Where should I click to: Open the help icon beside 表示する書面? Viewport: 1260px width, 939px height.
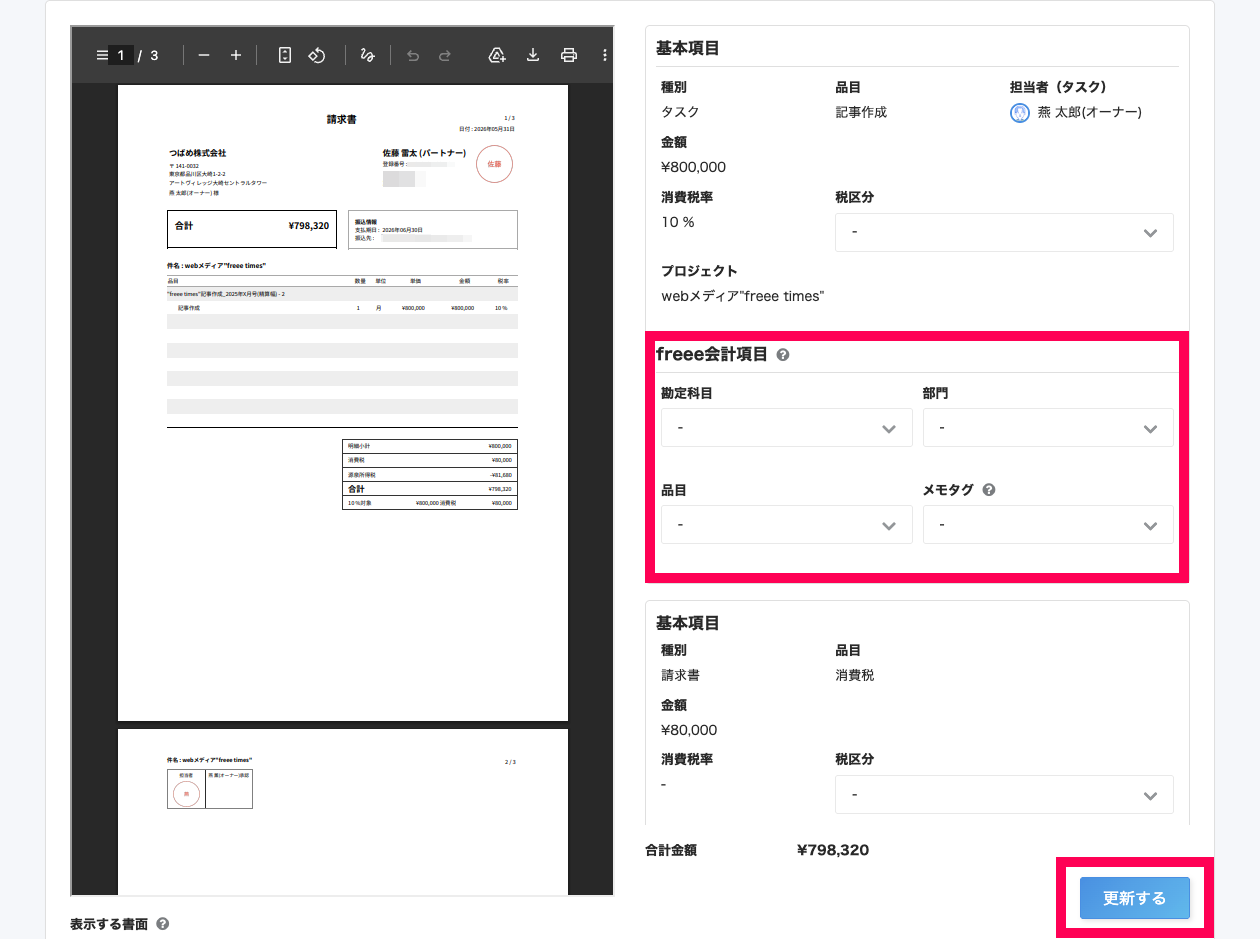coord(162,924)
